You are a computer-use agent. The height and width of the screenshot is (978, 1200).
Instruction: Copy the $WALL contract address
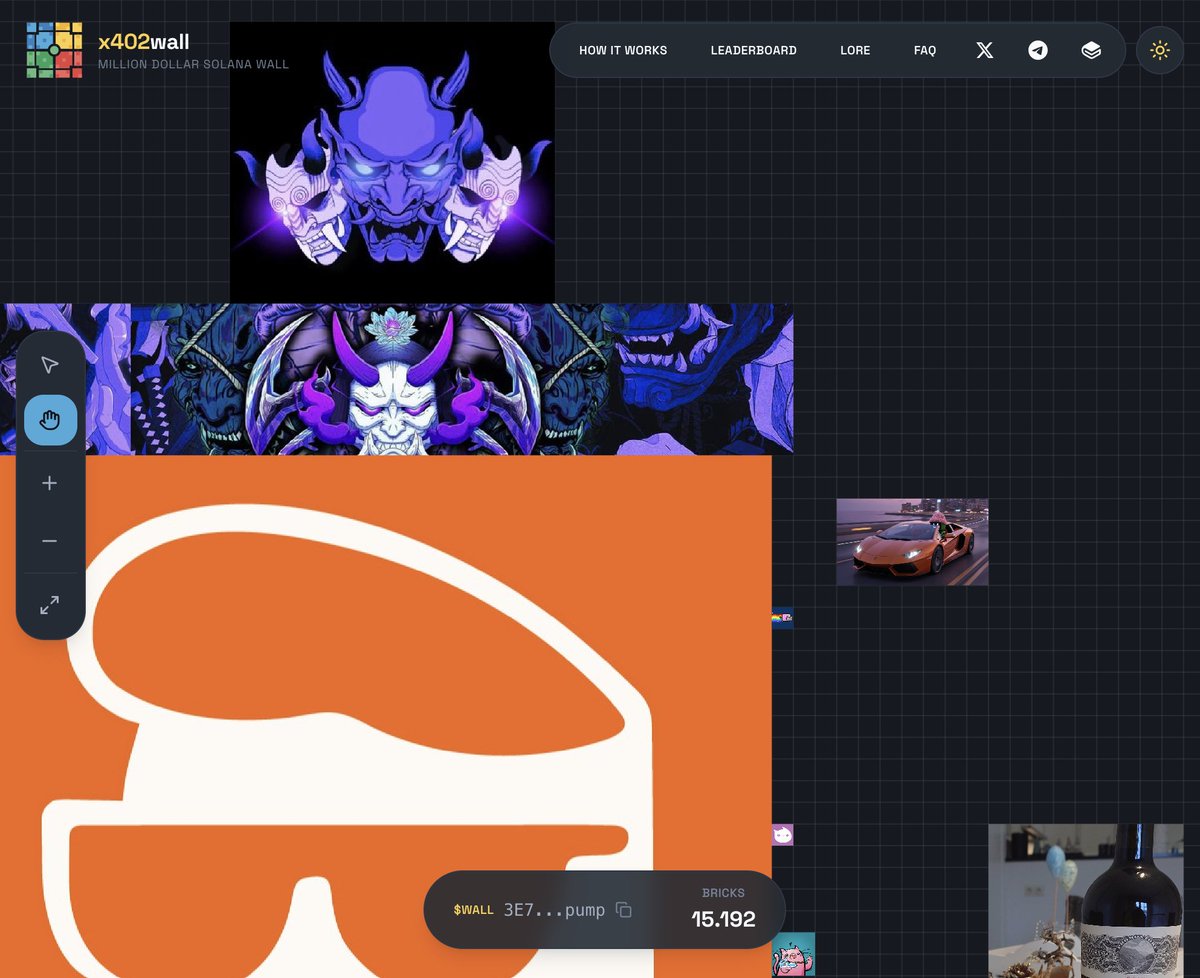pos(624,910)
